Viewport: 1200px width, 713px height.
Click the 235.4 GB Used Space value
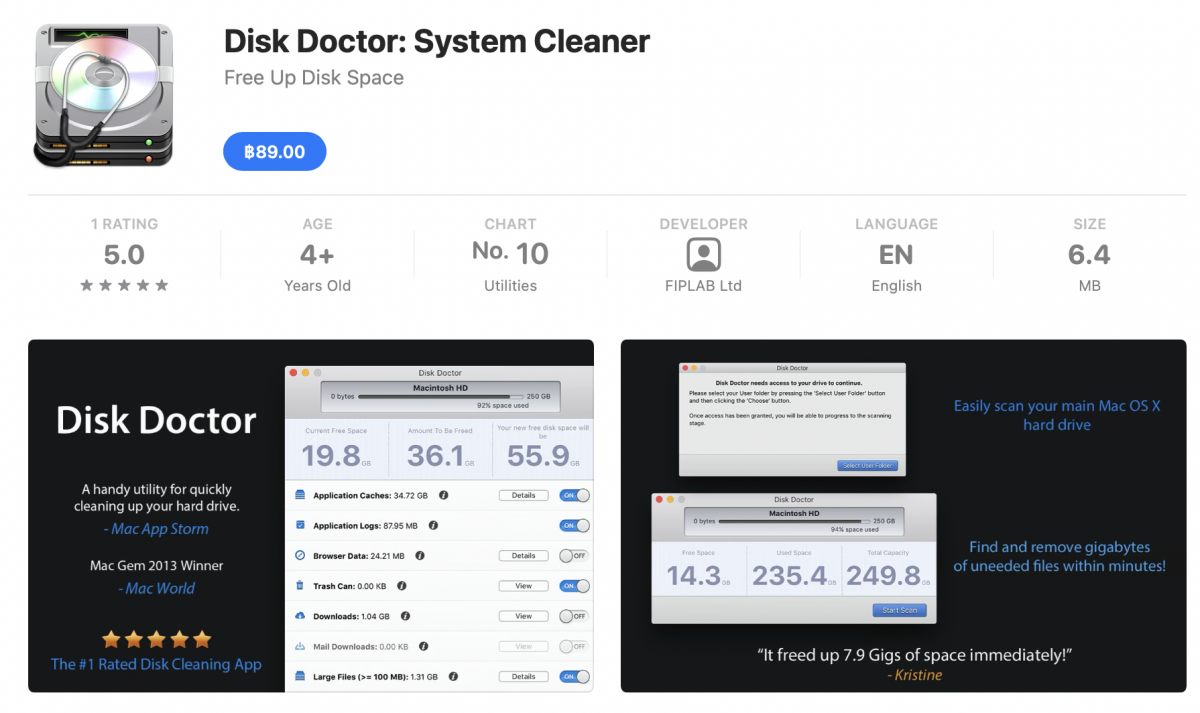pyautogui.click(x=795, y=575)
